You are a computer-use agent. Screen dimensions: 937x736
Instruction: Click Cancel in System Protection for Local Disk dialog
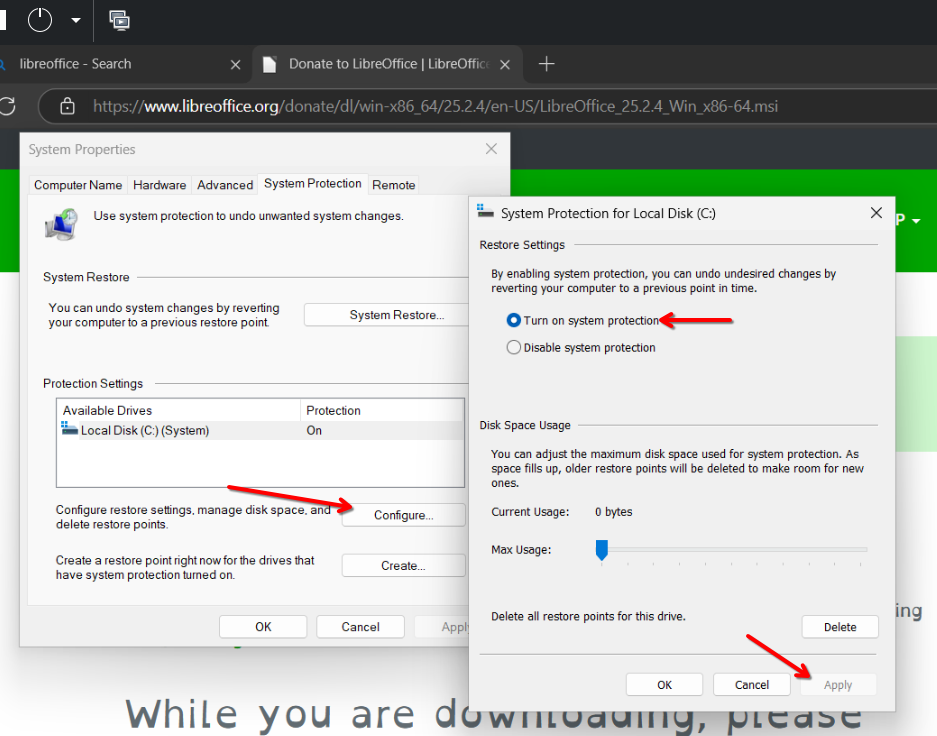coord(752,685)
